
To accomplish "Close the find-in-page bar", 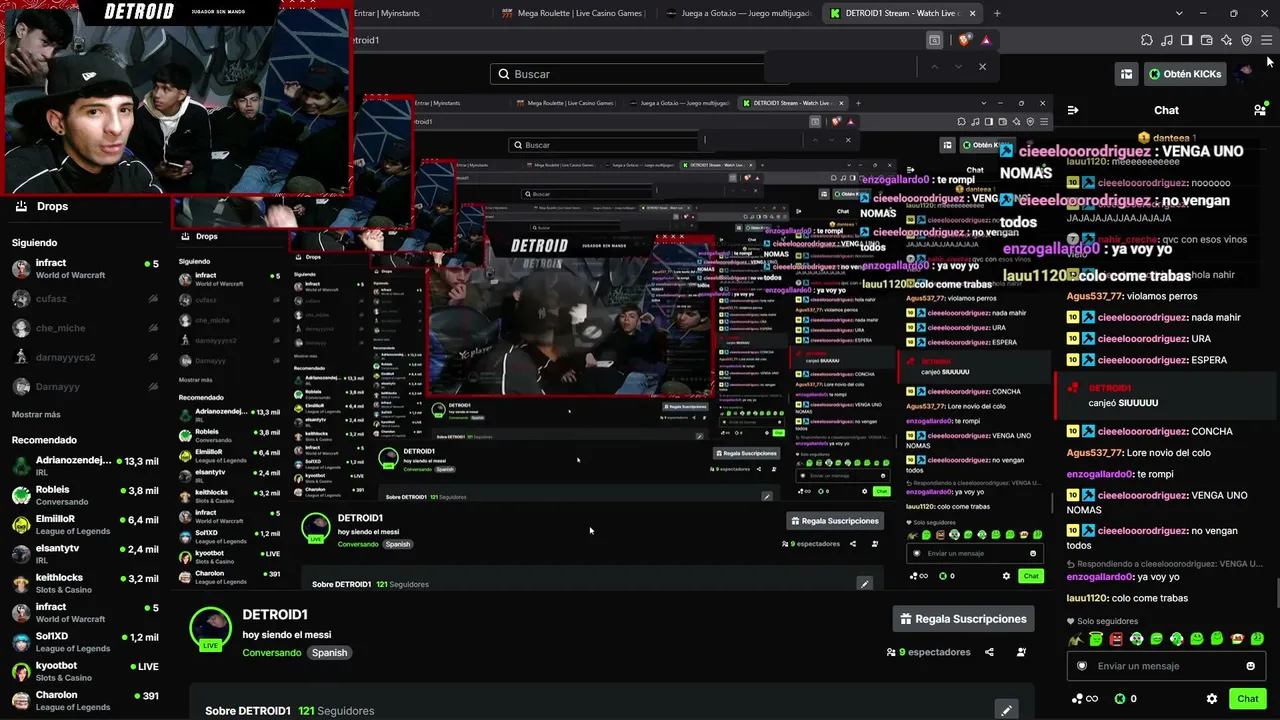I will (x=982, y=66).
